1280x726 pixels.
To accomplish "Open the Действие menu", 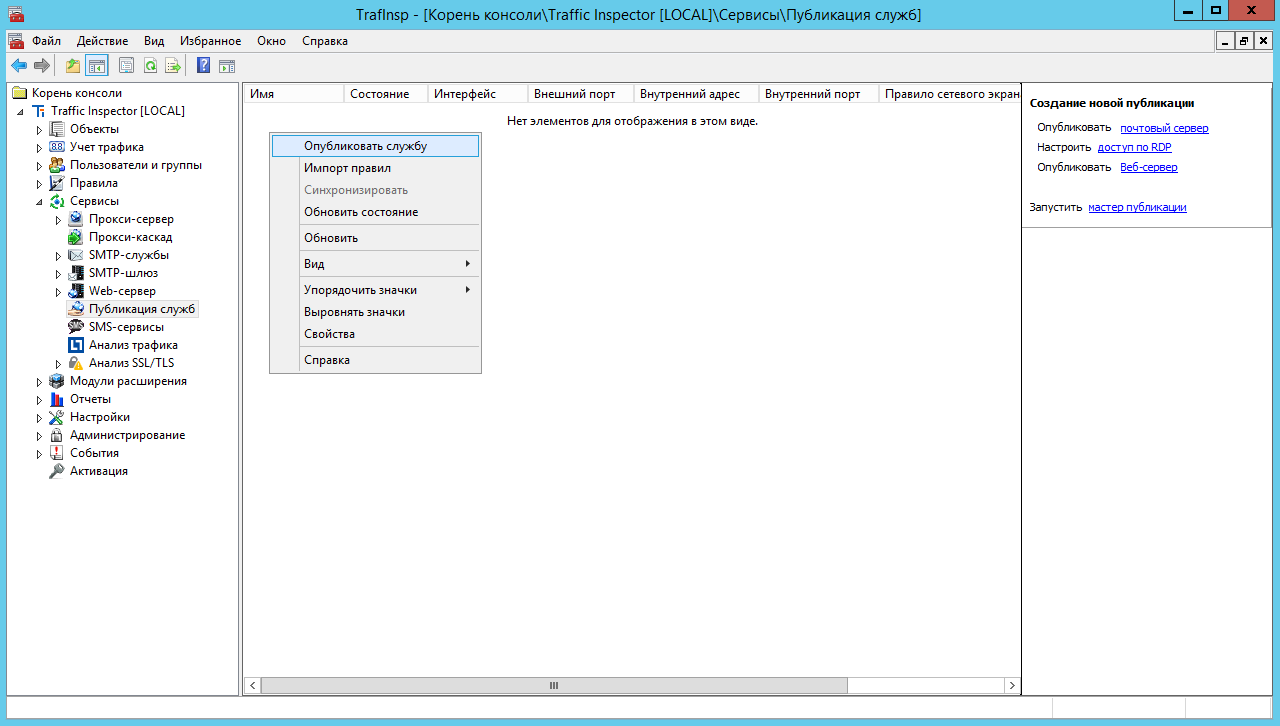I will (x=102, y=41).
